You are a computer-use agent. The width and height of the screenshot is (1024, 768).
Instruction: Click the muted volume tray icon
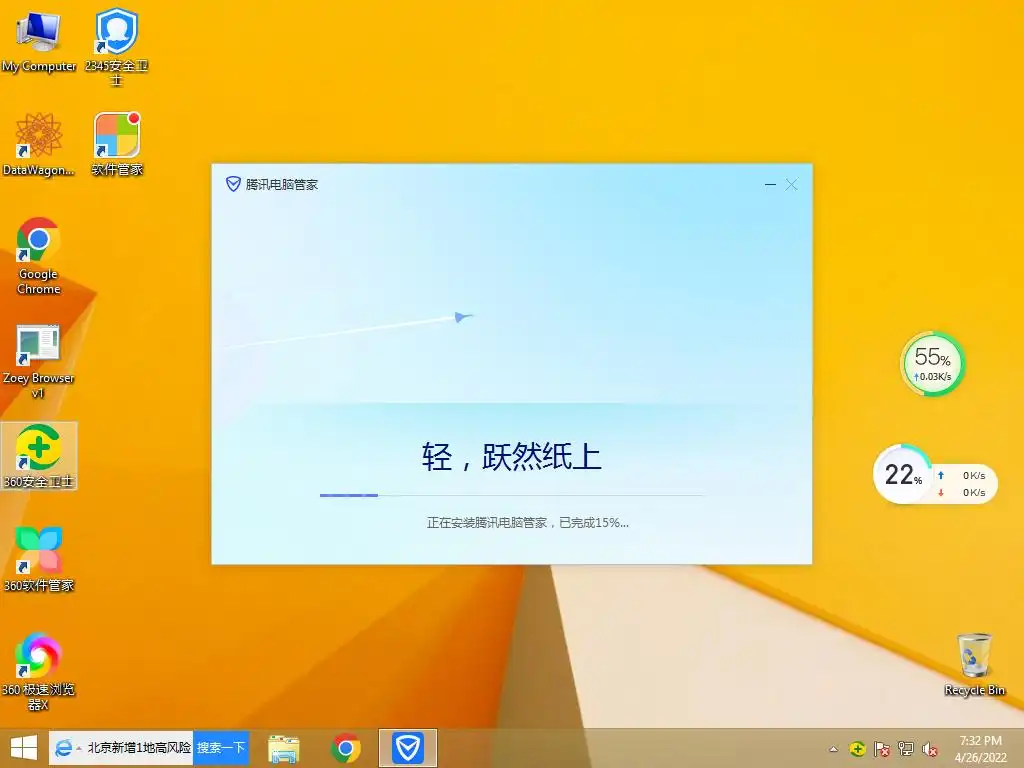pyautogui.click(x=930, y=749)
